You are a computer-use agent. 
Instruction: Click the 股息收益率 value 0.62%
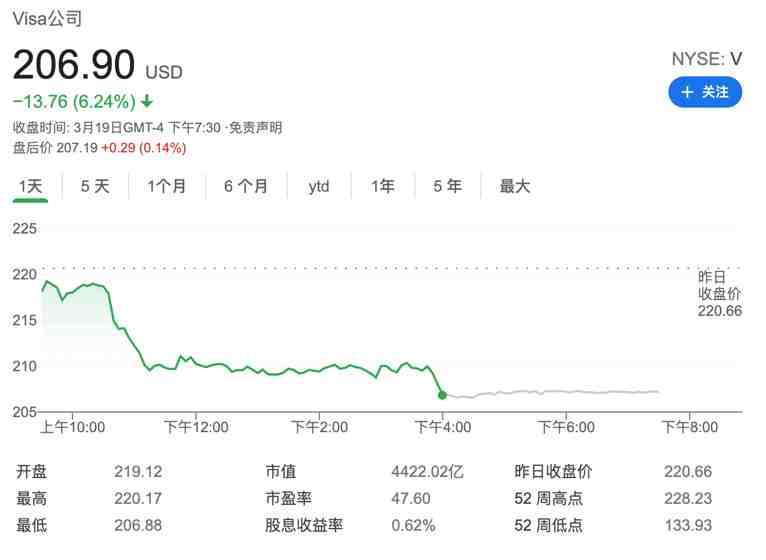413,525
